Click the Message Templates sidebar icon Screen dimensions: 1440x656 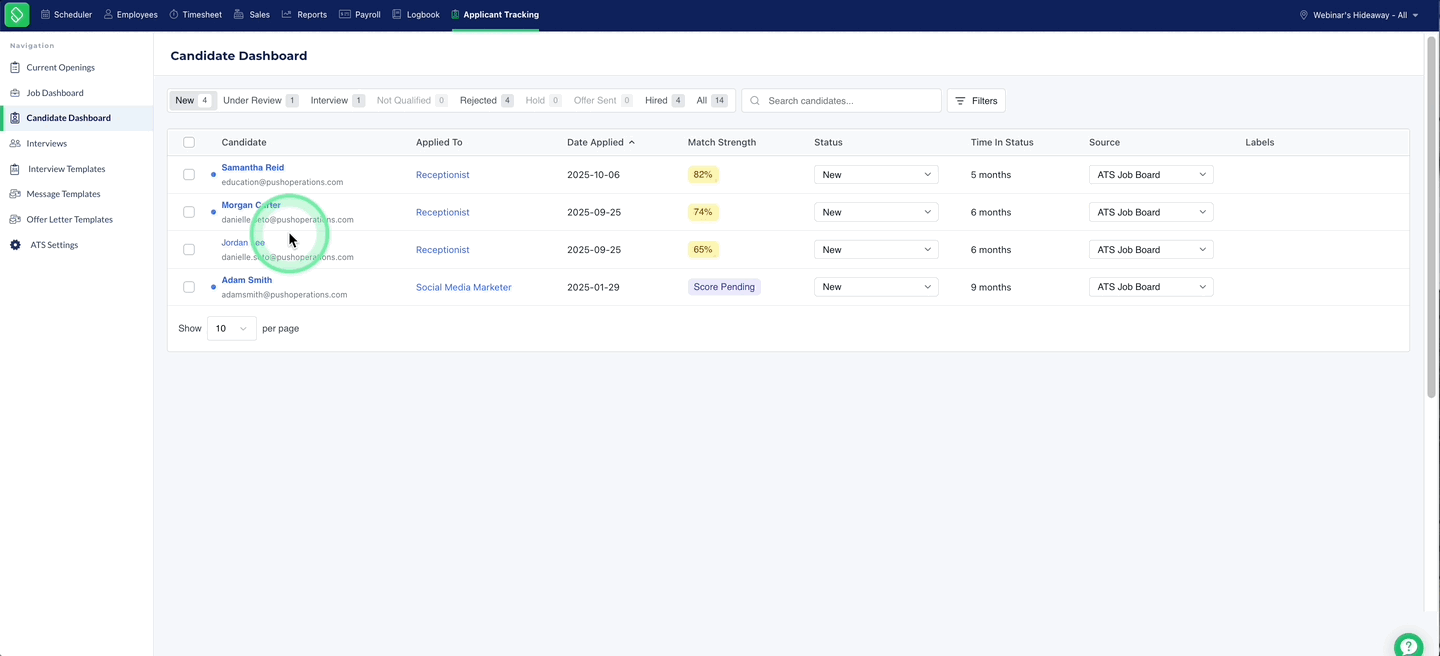point(15,194)
